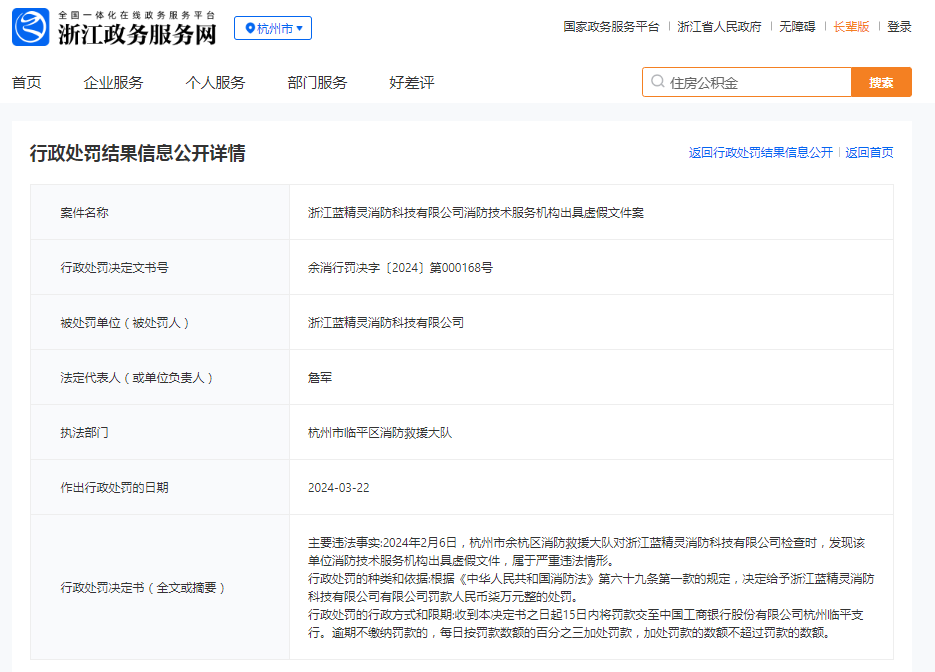Focus the 住房公积金 search input field

755,83
